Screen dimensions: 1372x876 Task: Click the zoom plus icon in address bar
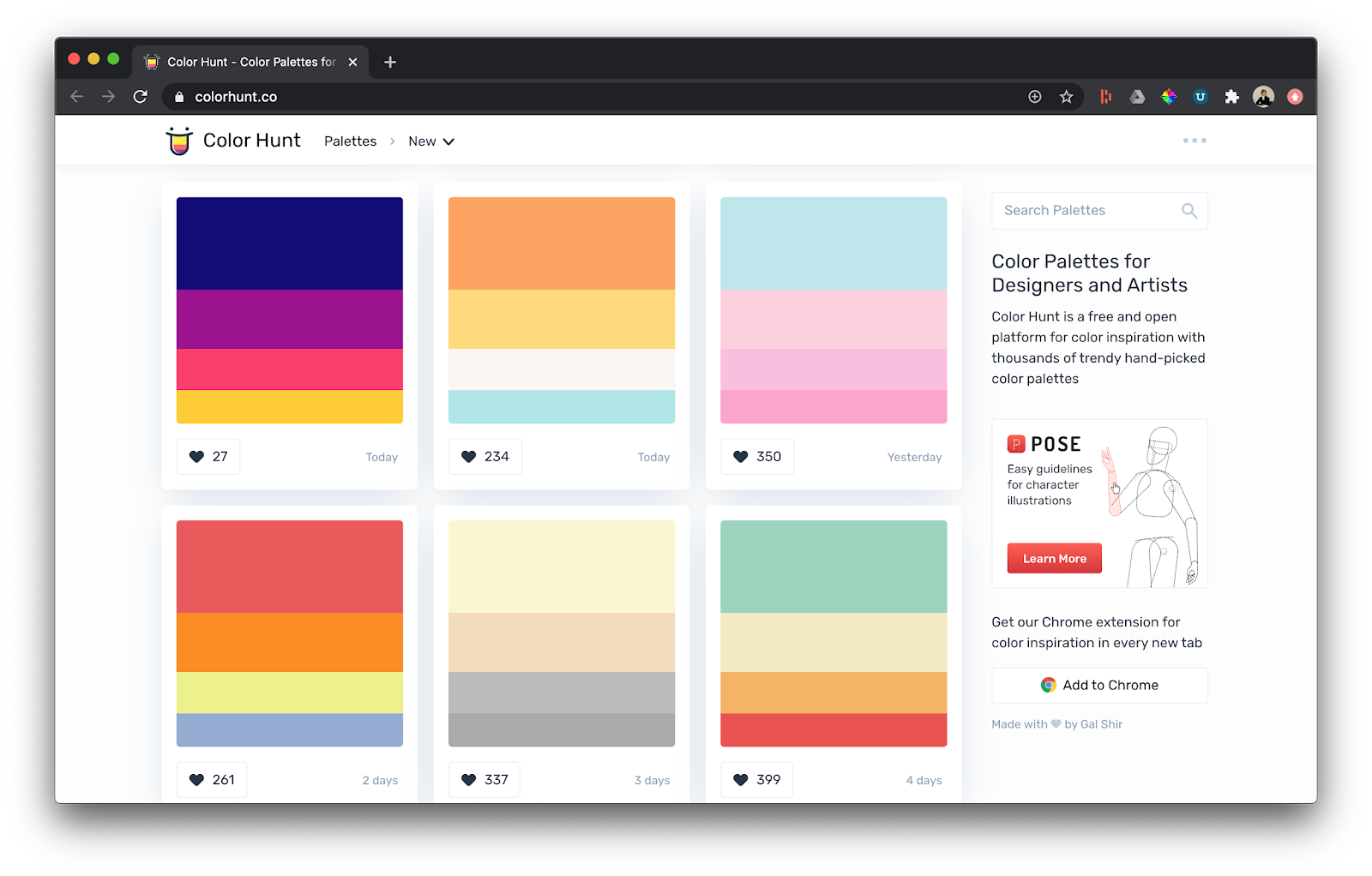pyautogui.click(x=1035, y=97)
